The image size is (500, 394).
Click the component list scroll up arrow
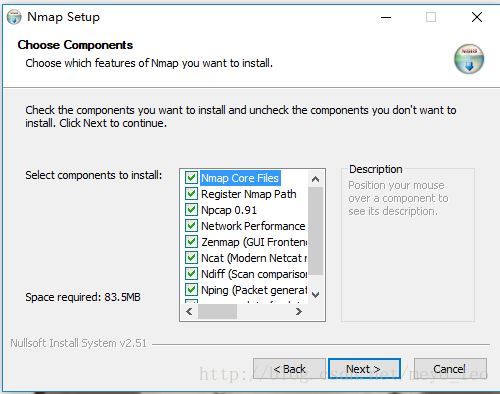(315, 179)
